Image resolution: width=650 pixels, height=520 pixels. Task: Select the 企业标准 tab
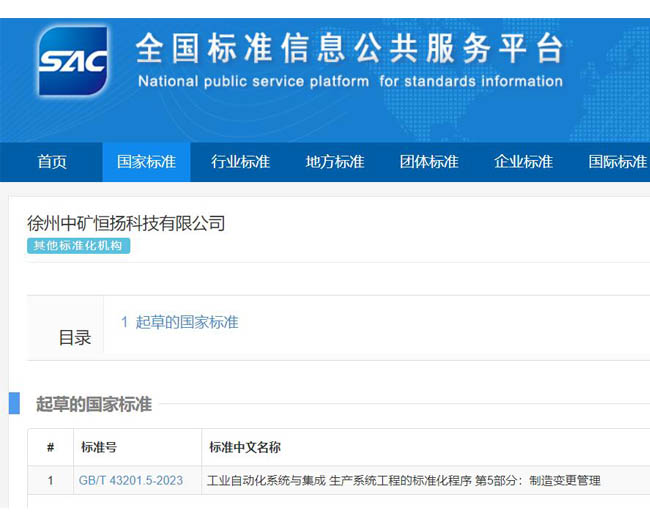click(523, 162)
